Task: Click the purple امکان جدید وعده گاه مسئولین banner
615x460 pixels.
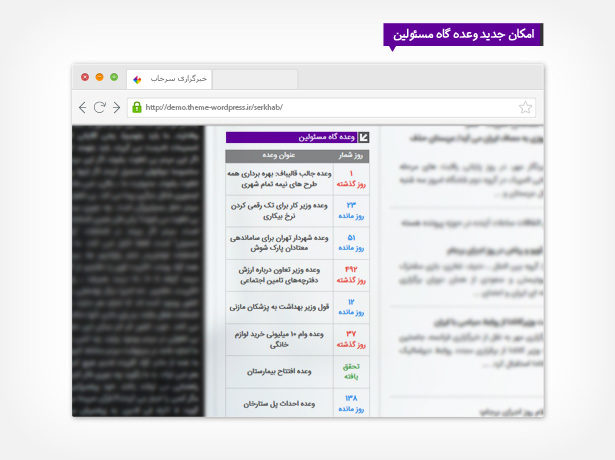Action: [462, 34]
